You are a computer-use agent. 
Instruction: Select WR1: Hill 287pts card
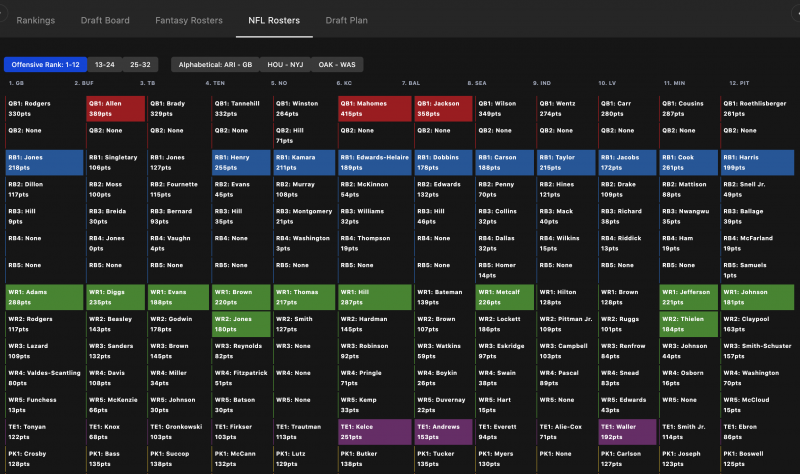(x=375, y=297)
